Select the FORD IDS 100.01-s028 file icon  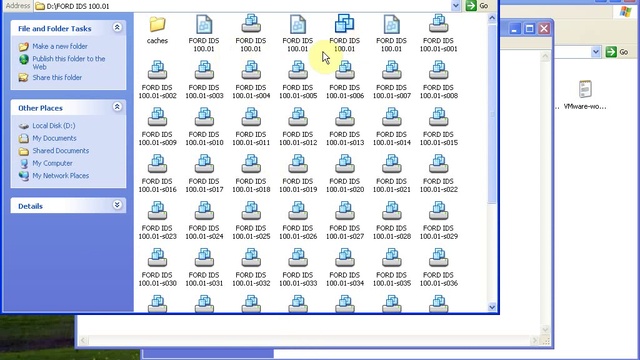[x=391, y=211]
